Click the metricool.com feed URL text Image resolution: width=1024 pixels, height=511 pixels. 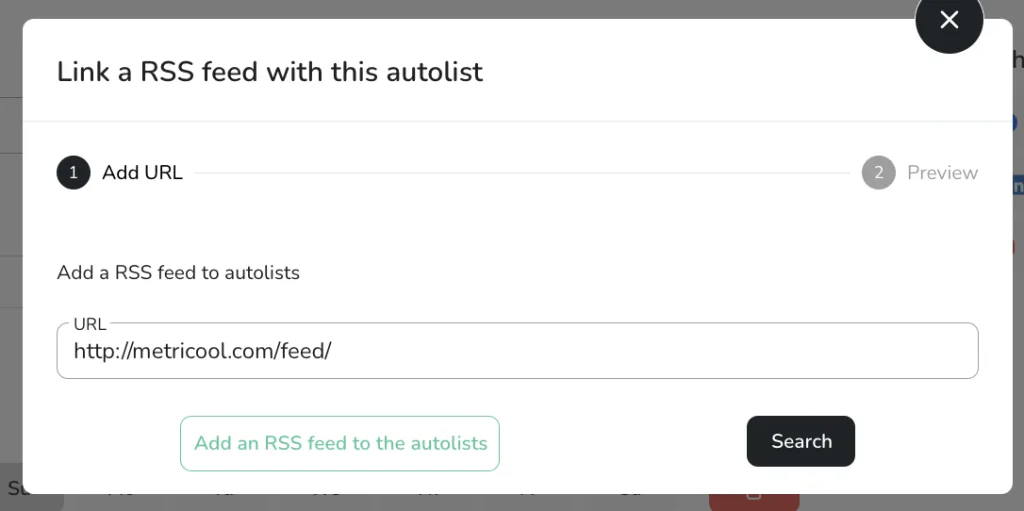[x=202, y=351]
